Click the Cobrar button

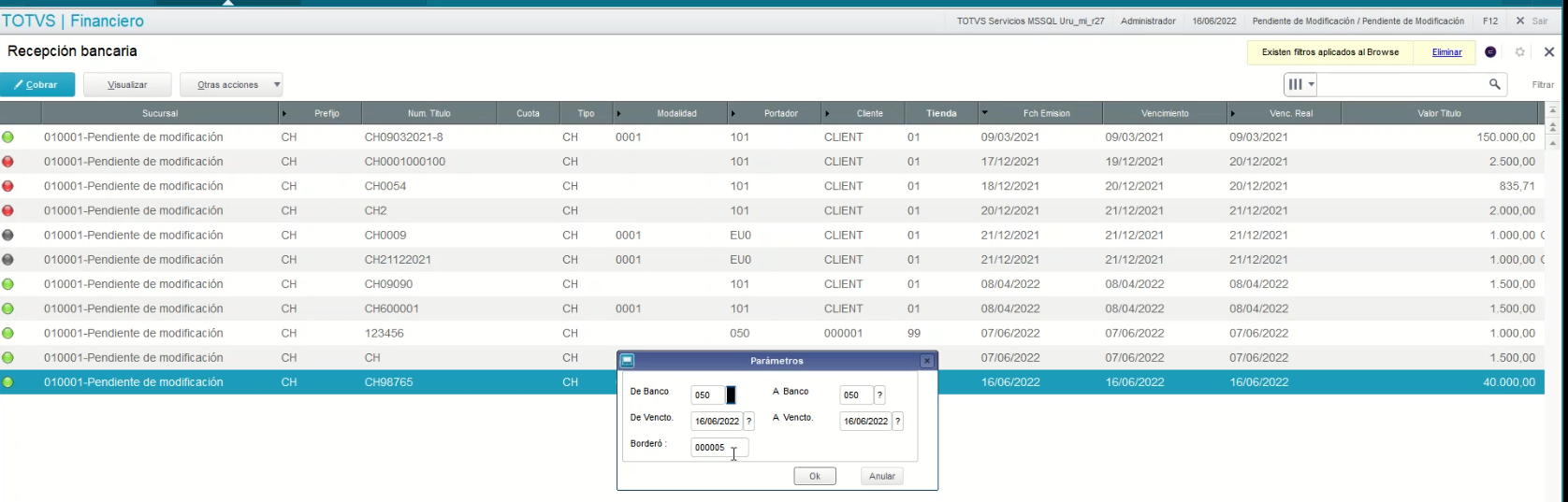(x=37, y=85)
